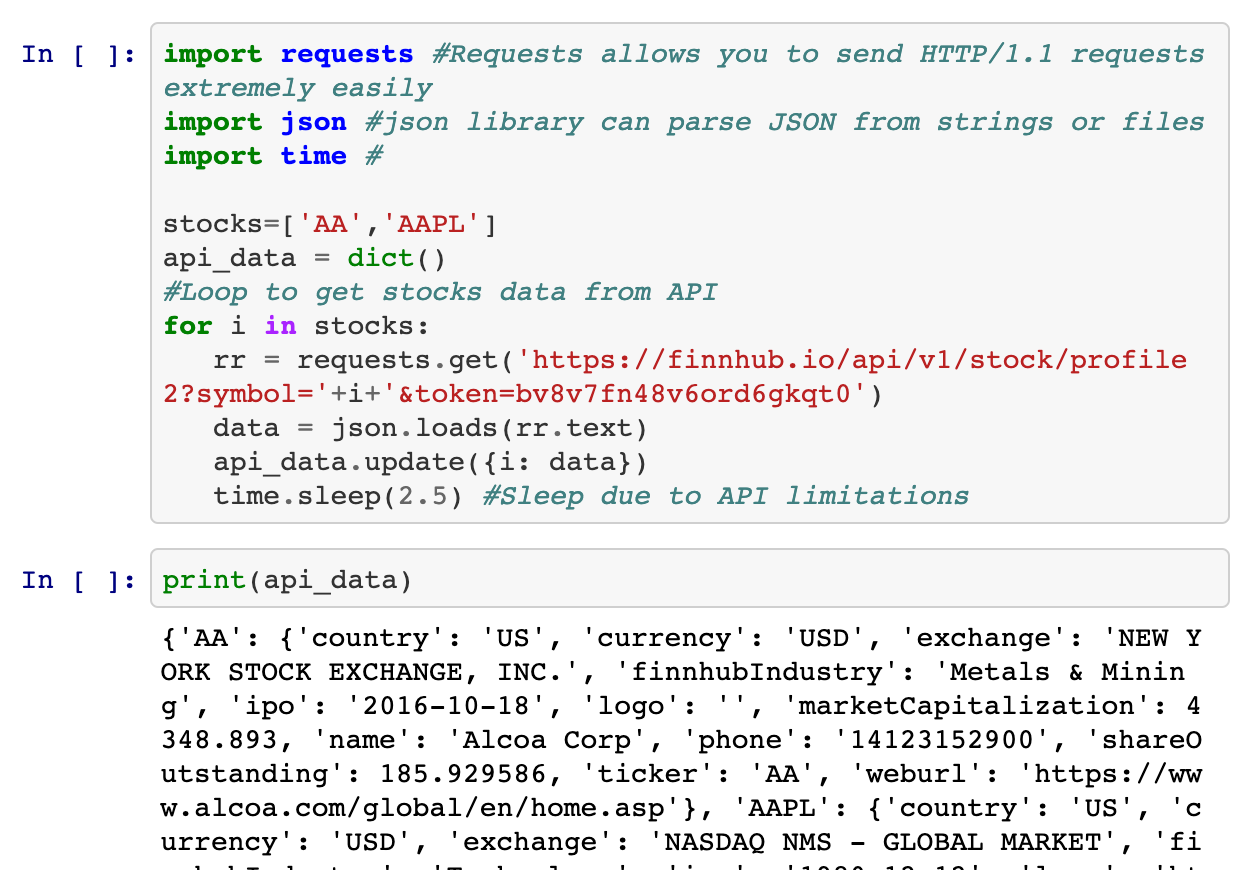Click the comment 'extremely easily'
The height and width of the screenshot is (880, 1254).
point(298,88)
